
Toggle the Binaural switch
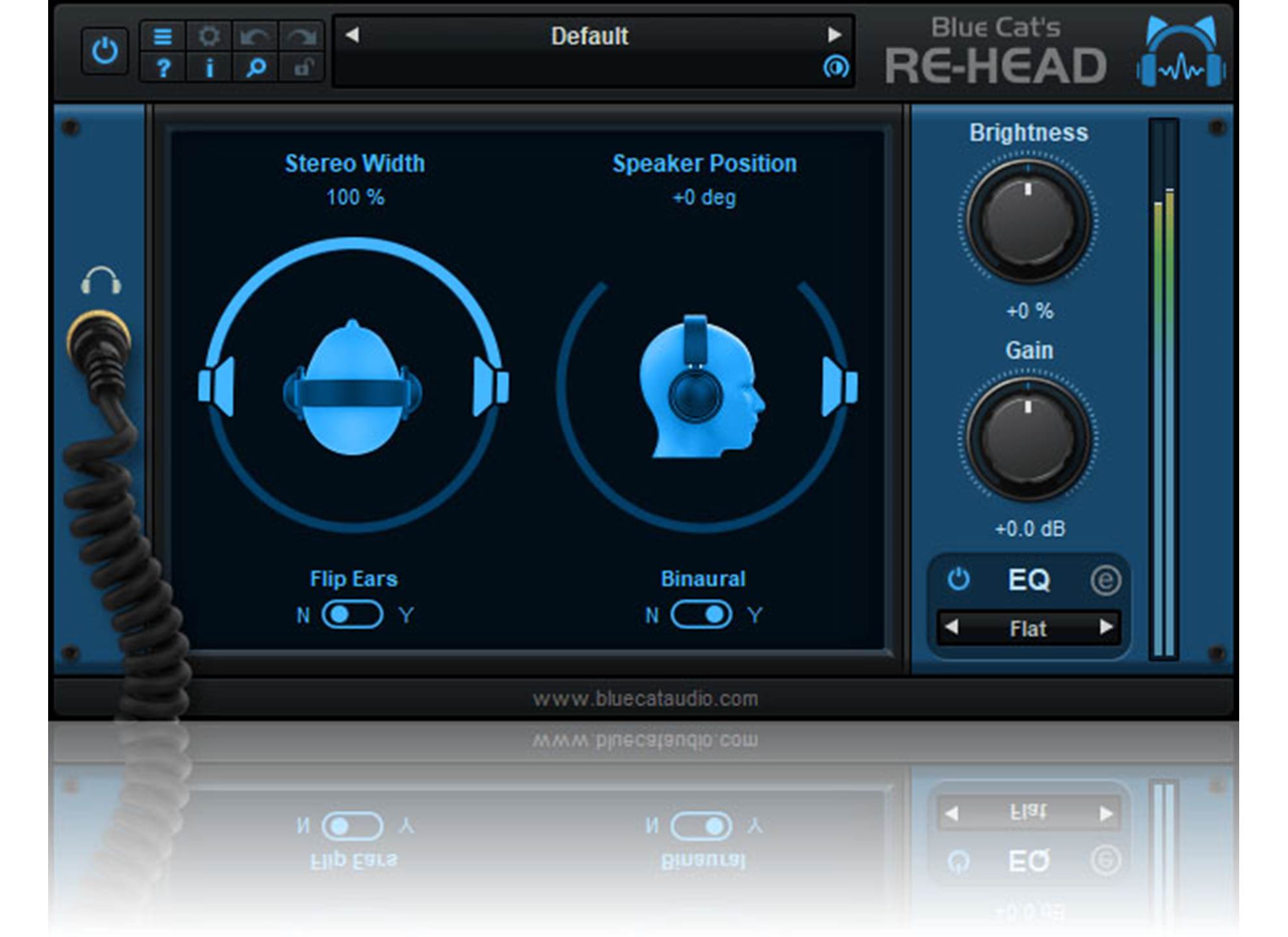point(701,614)
